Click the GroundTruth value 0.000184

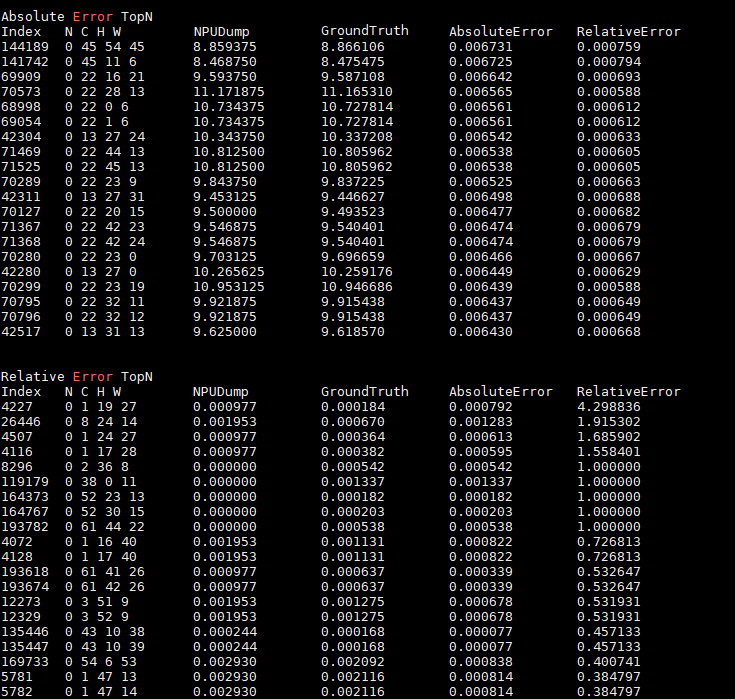353,406
